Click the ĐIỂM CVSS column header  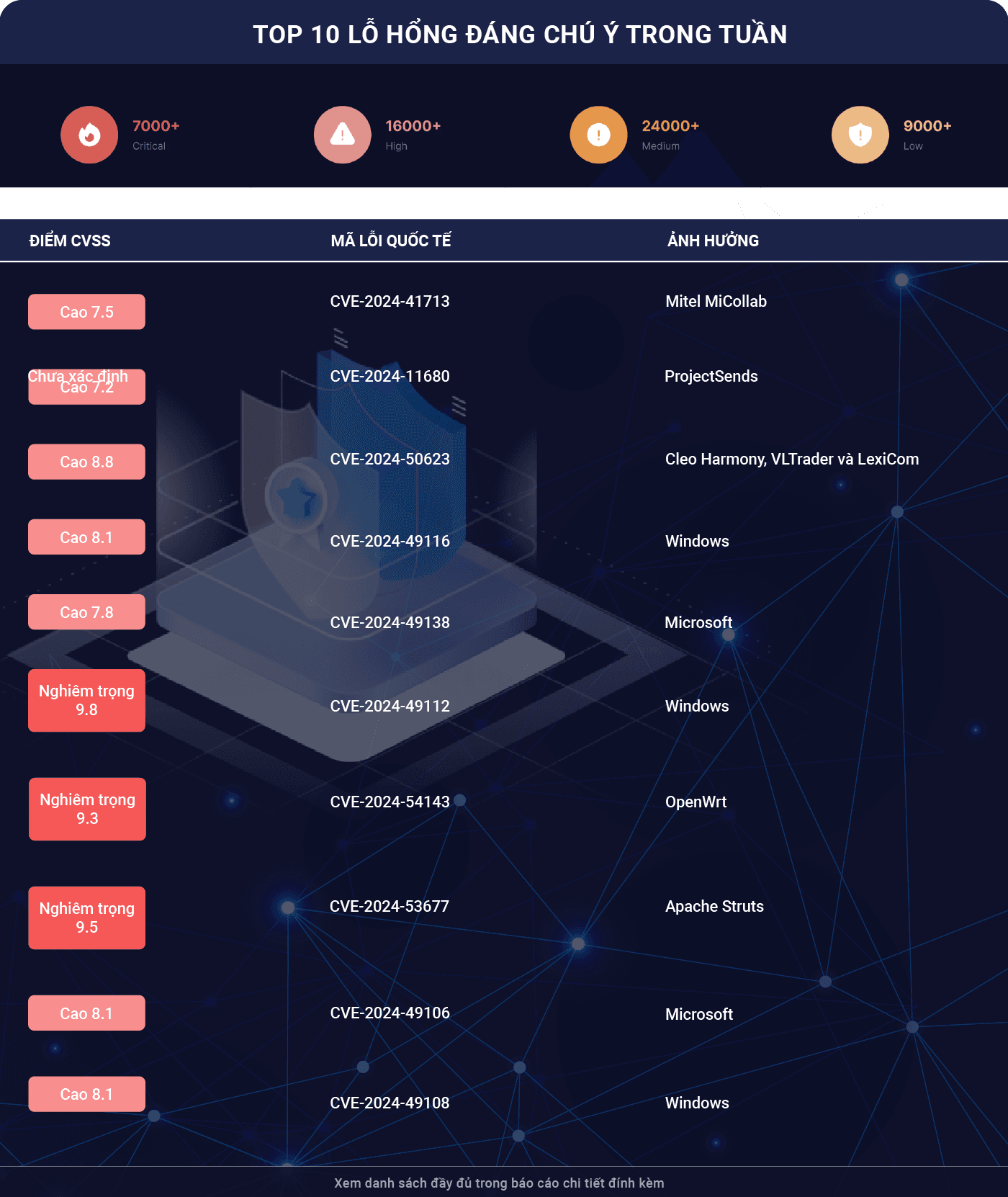(70, 241)
